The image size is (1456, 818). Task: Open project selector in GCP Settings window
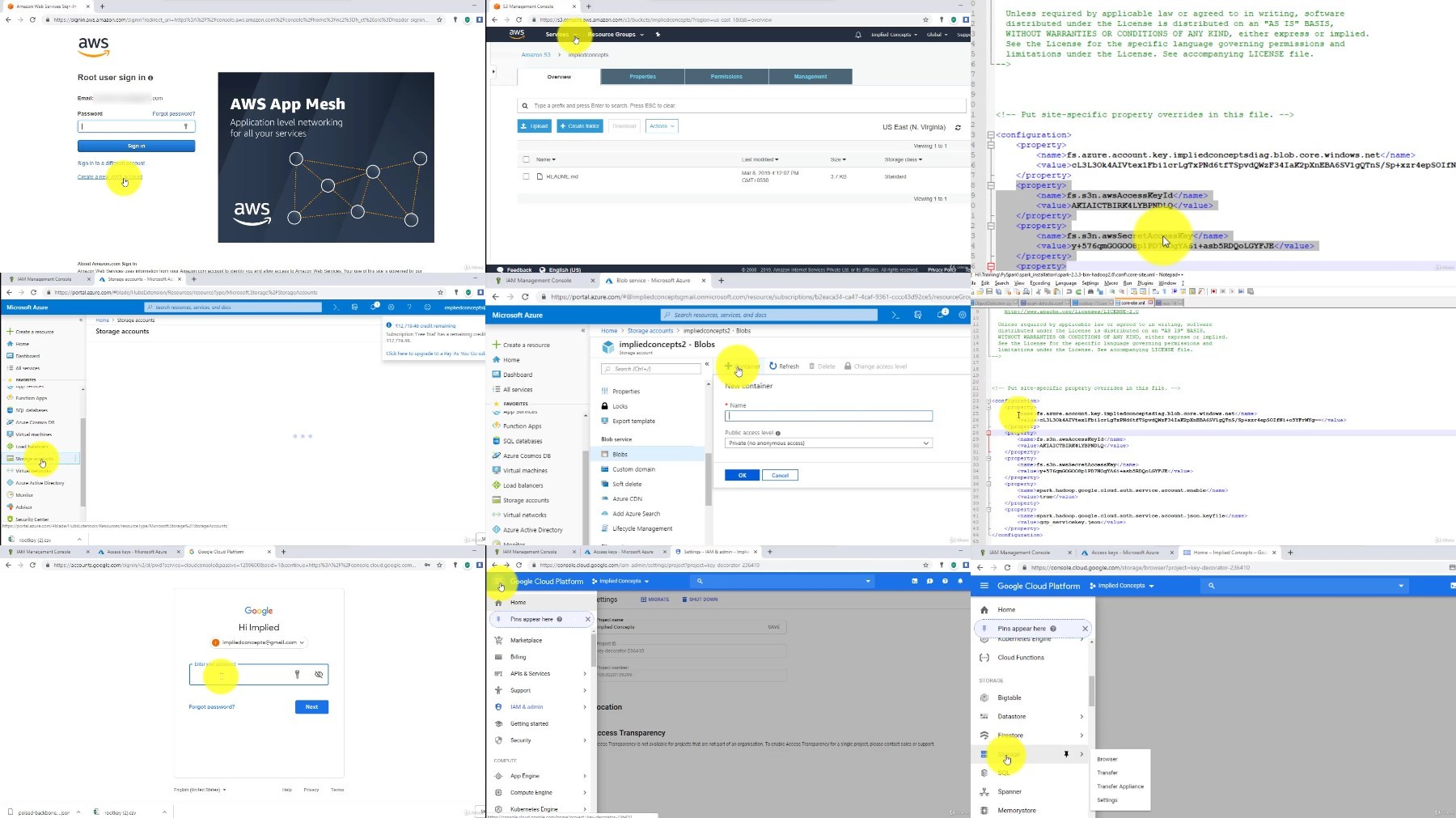click(x=620, y=581)
